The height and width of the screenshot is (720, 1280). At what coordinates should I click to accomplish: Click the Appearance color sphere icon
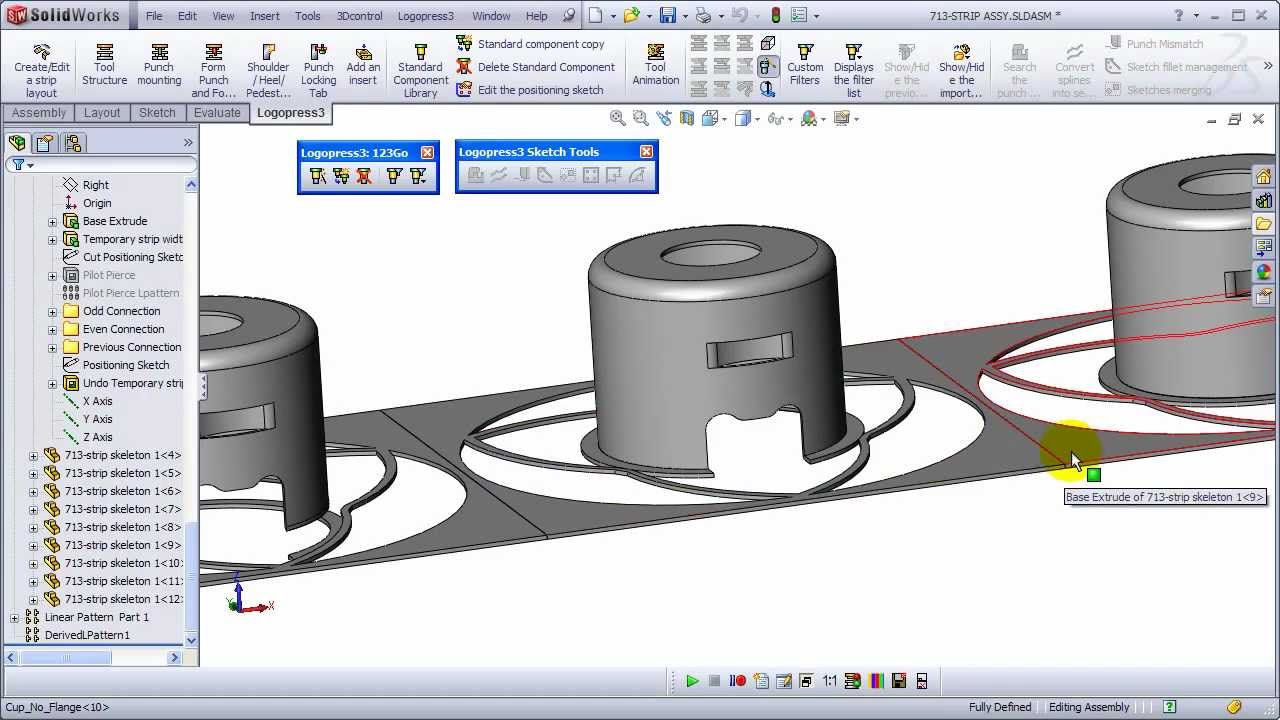click(x=806, y=118)
